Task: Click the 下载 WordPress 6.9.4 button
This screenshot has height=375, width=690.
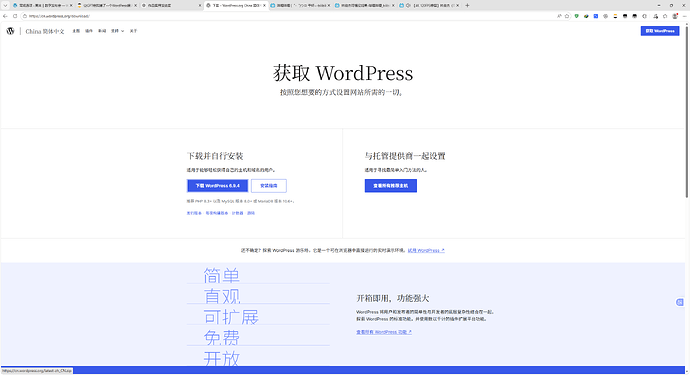Action: coord(217,186)
